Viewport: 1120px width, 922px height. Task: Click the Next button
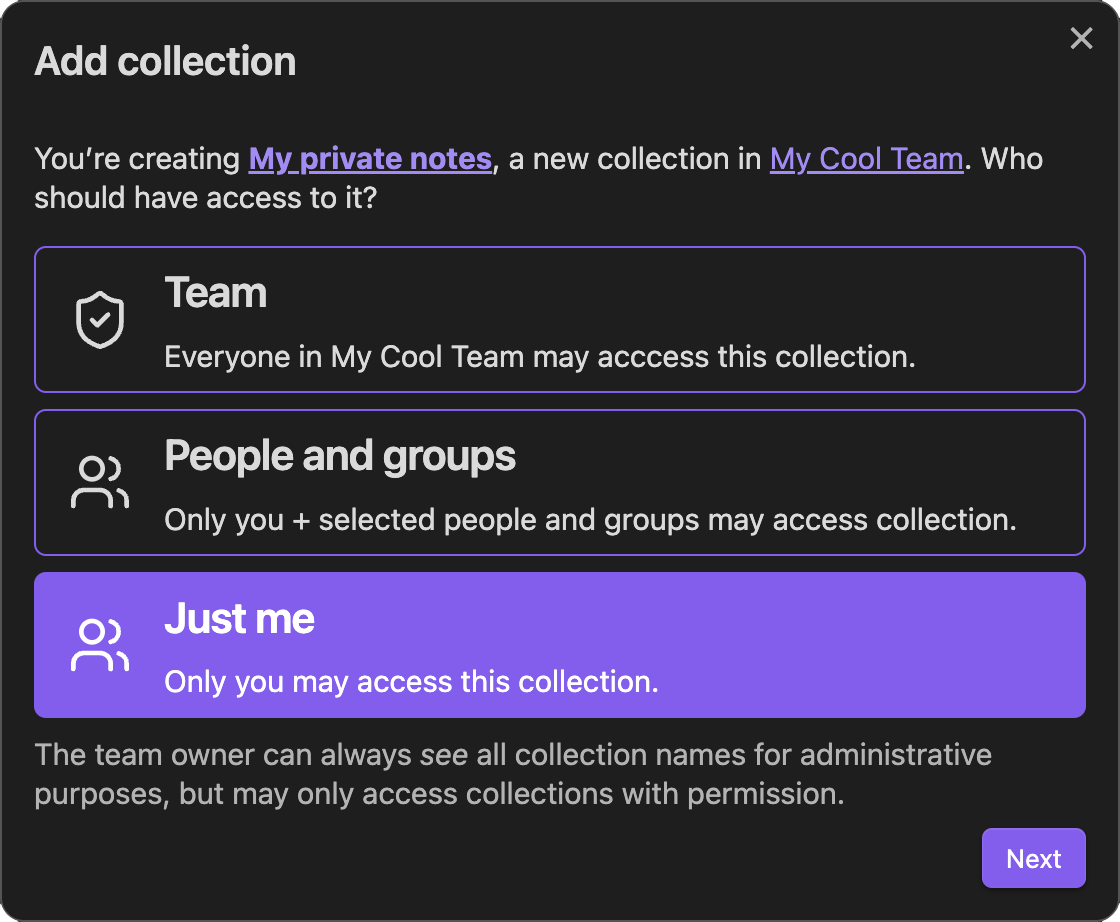[x=1033, y=858]
